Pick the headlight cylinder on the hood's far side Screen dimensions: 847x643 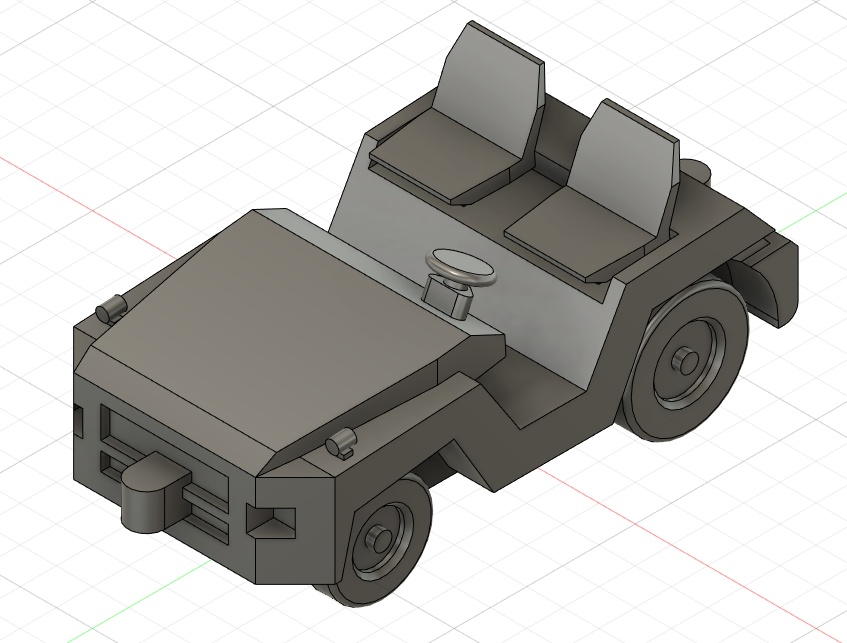pos(110,309)
